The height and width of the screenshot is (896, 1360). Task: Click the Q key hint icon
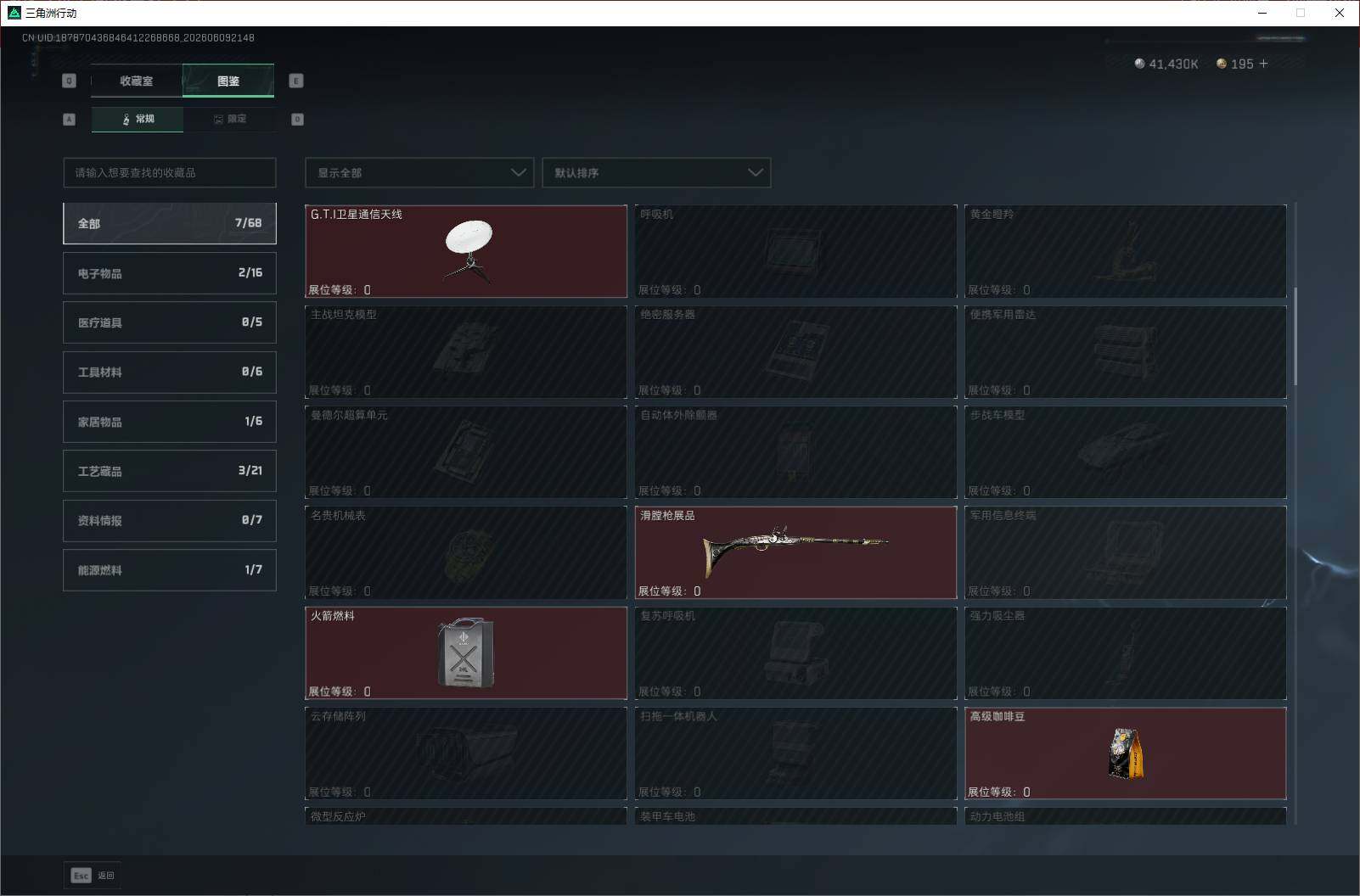[70, 81]
